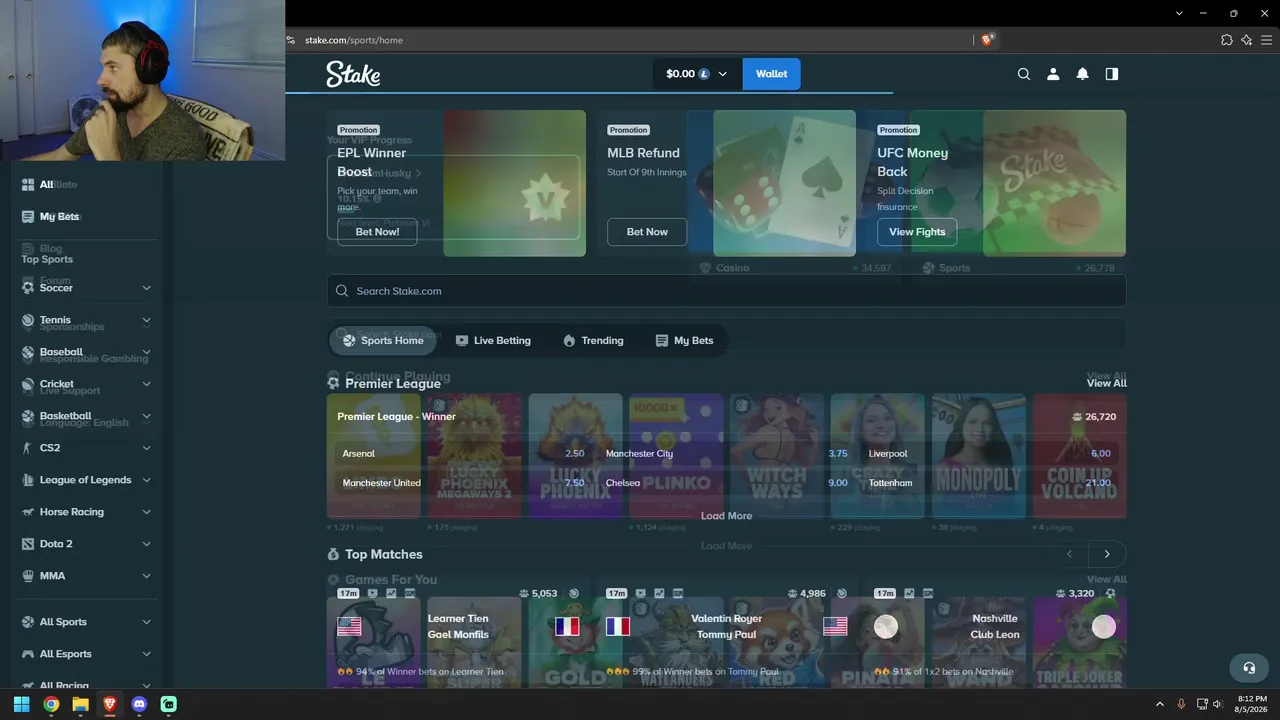This screenshot has width=1280, height=720.
Task: Click the Wallet button
Action: (771, 74)
